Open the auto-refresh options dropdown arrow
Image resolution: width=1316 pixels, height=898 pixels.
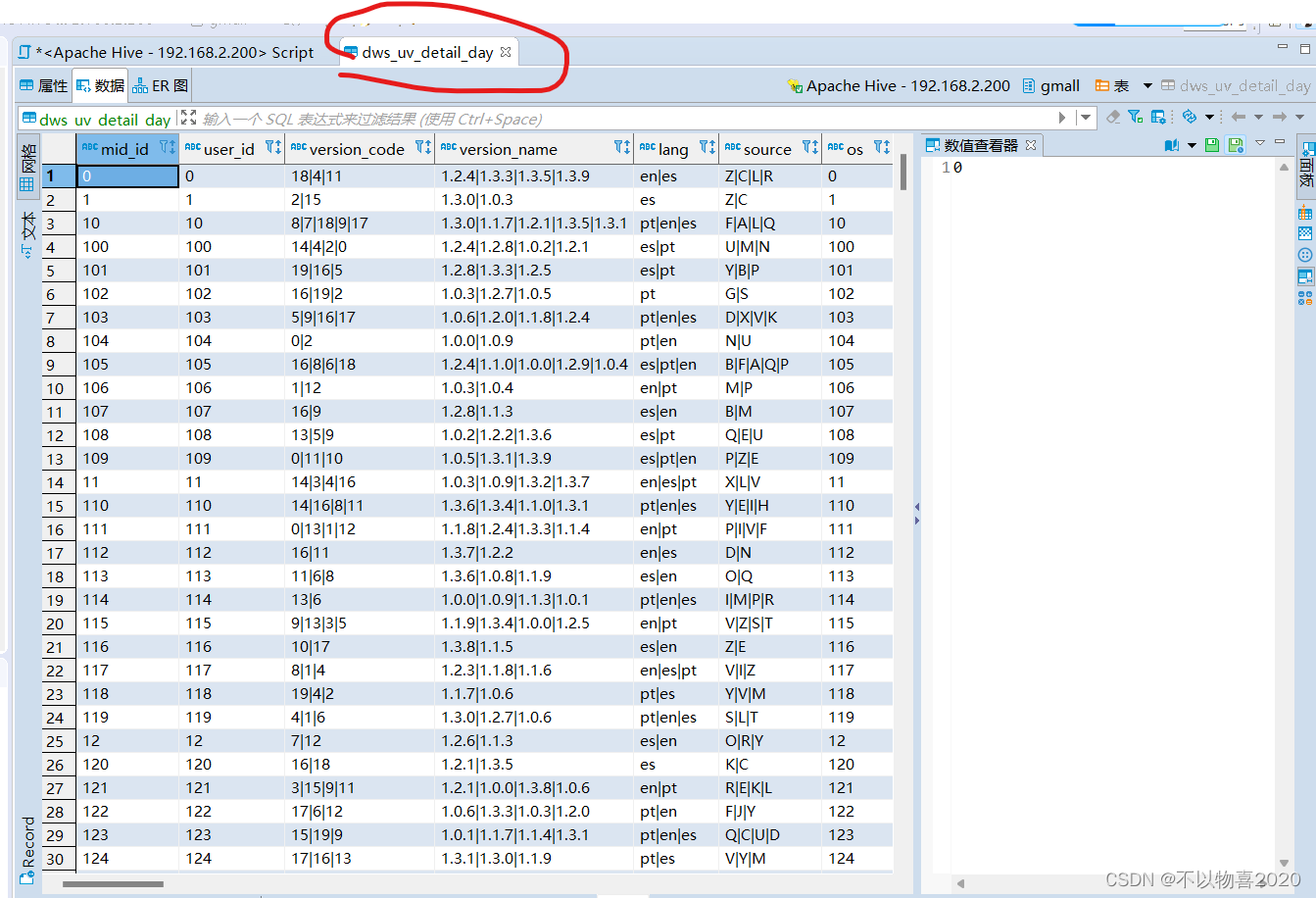(x=1209, y=118)
